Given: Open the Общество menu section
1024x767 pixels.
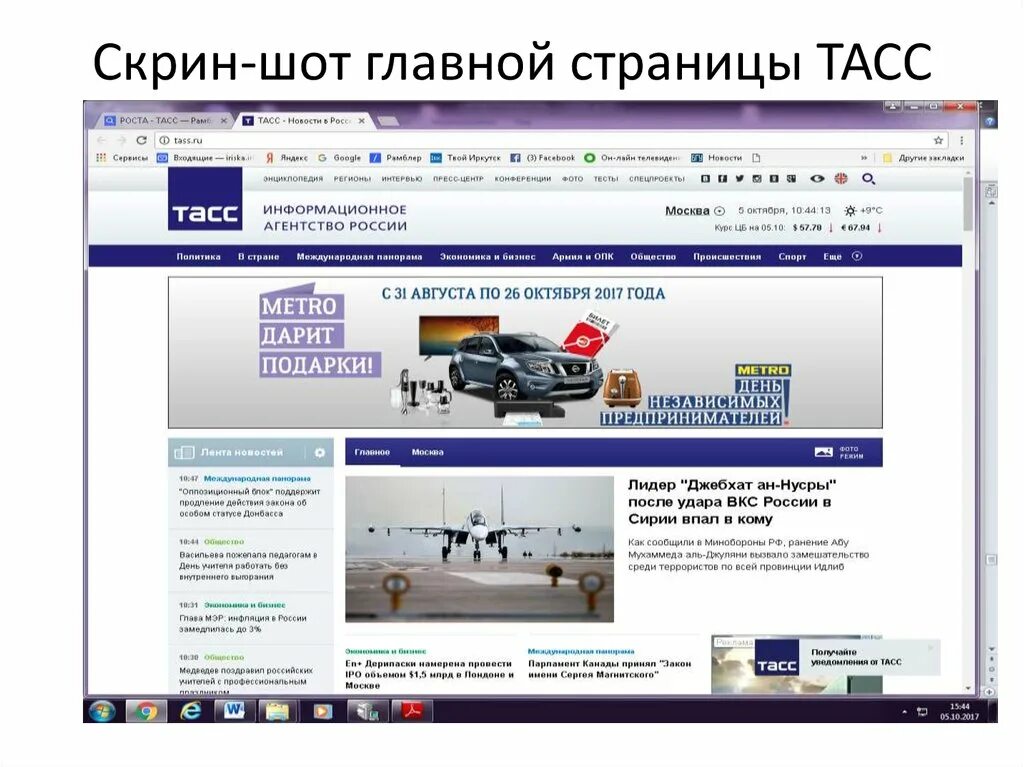Looking at the screenshot, I should click(x=653, y=257).
